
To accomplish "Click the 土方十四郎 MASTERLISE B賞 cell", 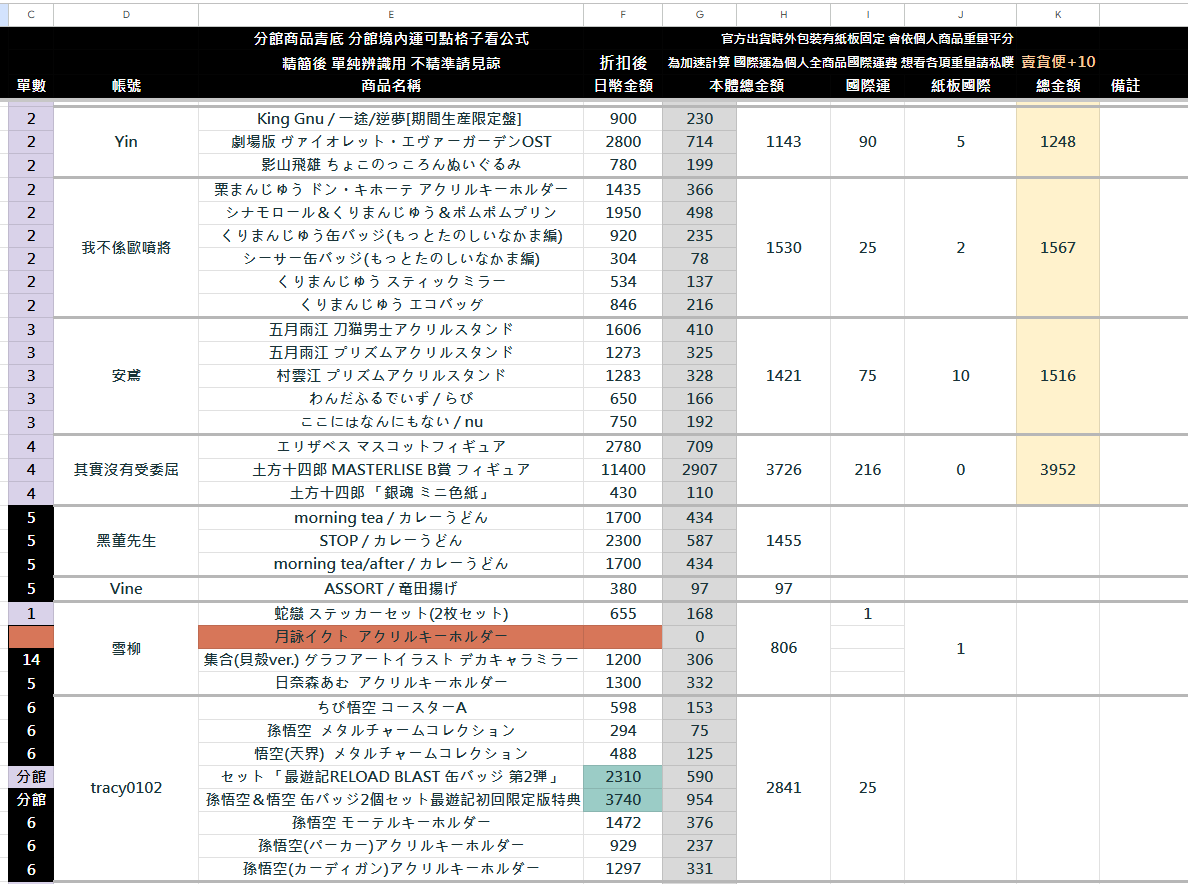I will click(x=391, y=470).
